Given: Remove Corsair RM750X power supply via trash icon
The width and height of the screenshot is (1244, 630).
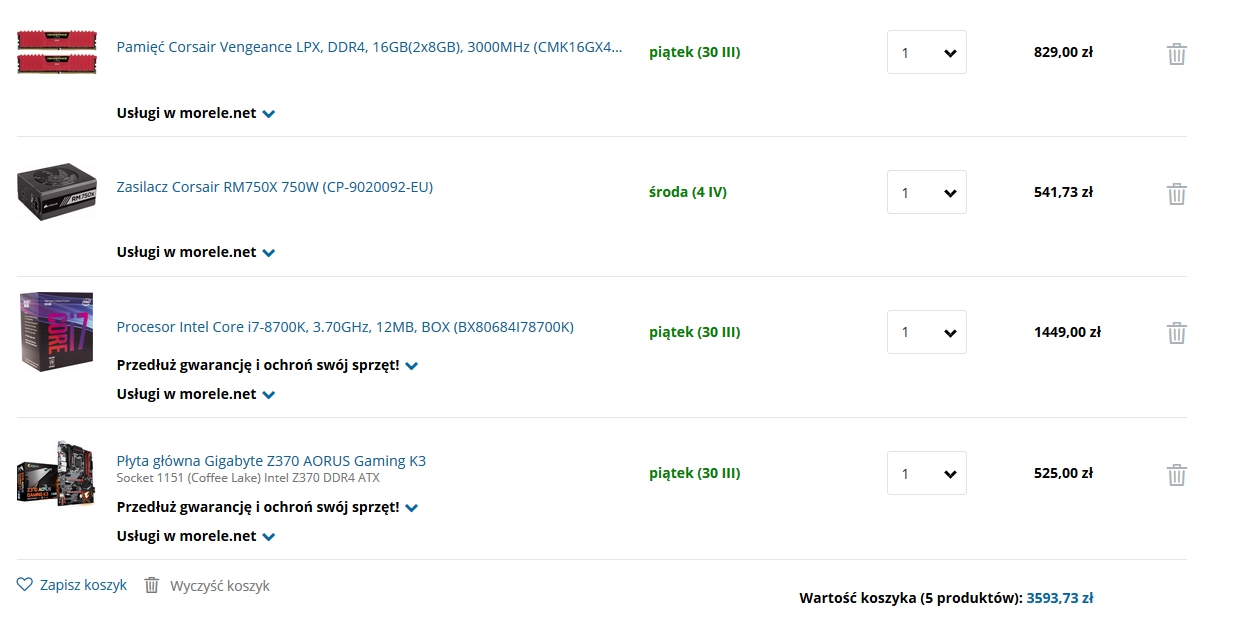Looking at the screenshot, I should [x=1177, y=193].
